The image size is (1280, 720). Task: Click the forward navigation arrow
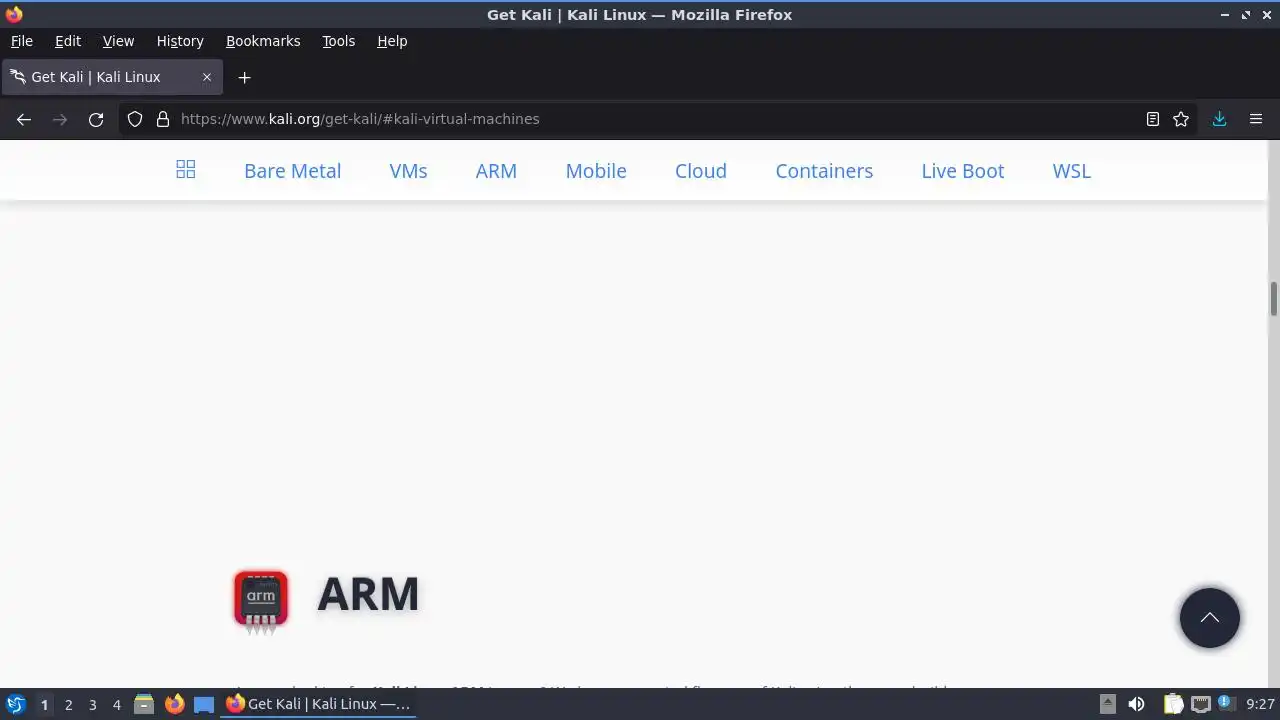click(x=60, y=119)
